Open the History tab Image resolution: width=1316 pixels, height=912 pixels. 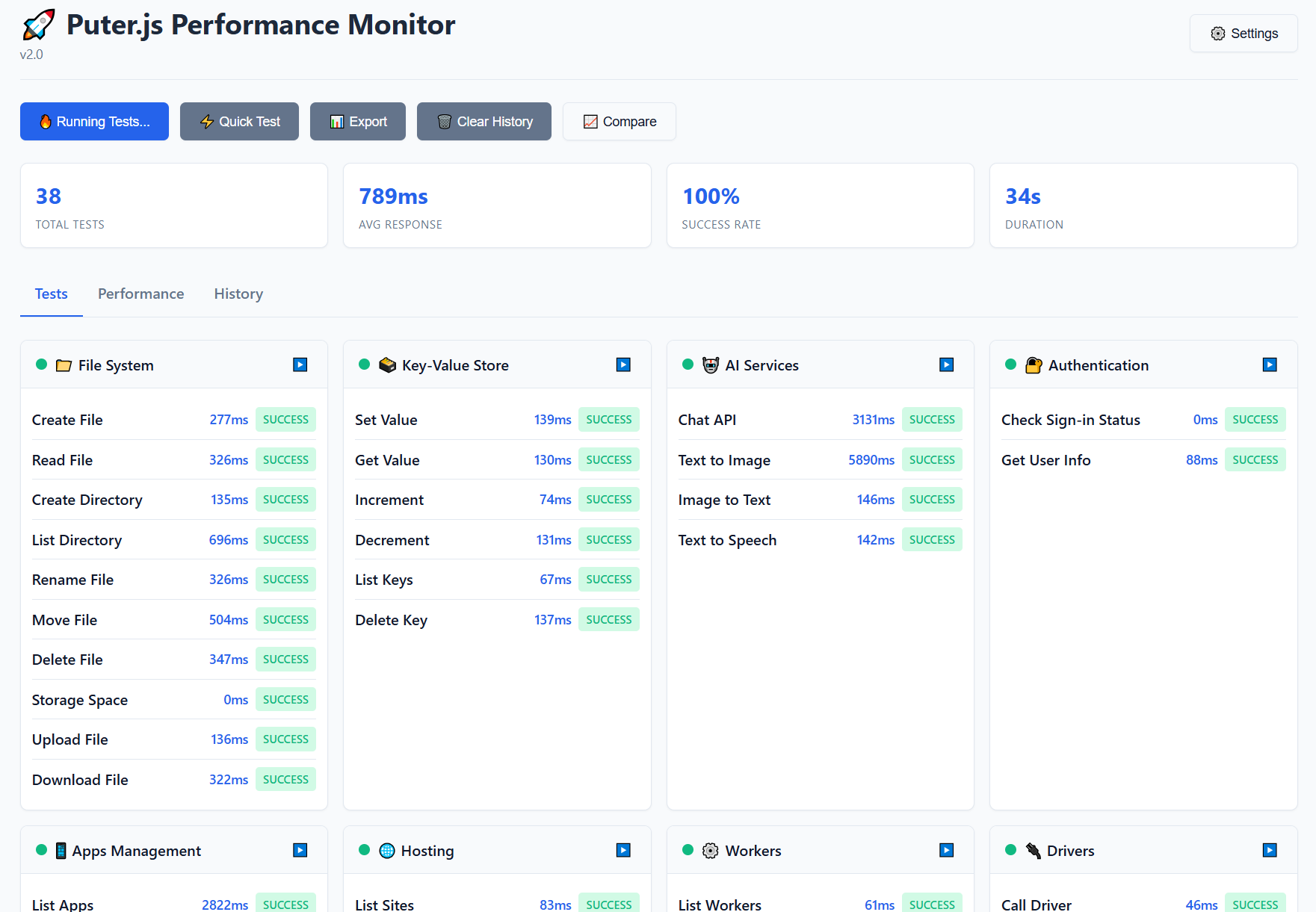(x=238, y=294)
